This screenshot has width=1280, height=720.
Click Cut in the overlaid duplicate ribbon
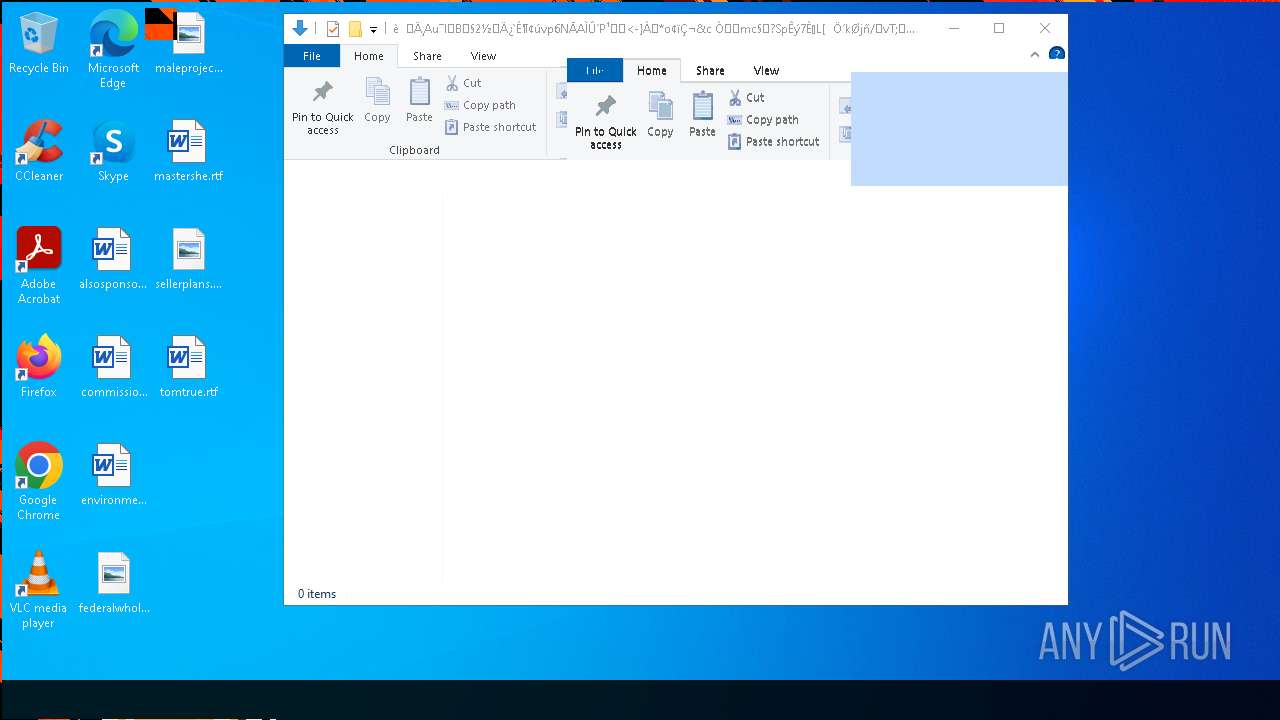pyautogui.click(x=746, y=97)
